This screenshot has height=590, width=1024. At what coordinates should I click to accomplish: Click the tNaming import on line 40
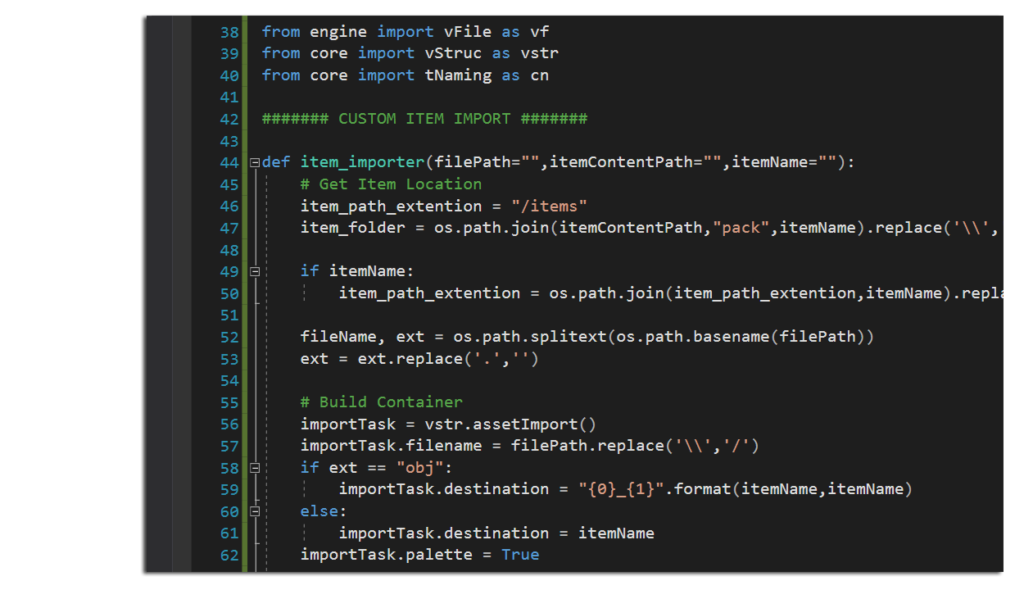(458, 74)
